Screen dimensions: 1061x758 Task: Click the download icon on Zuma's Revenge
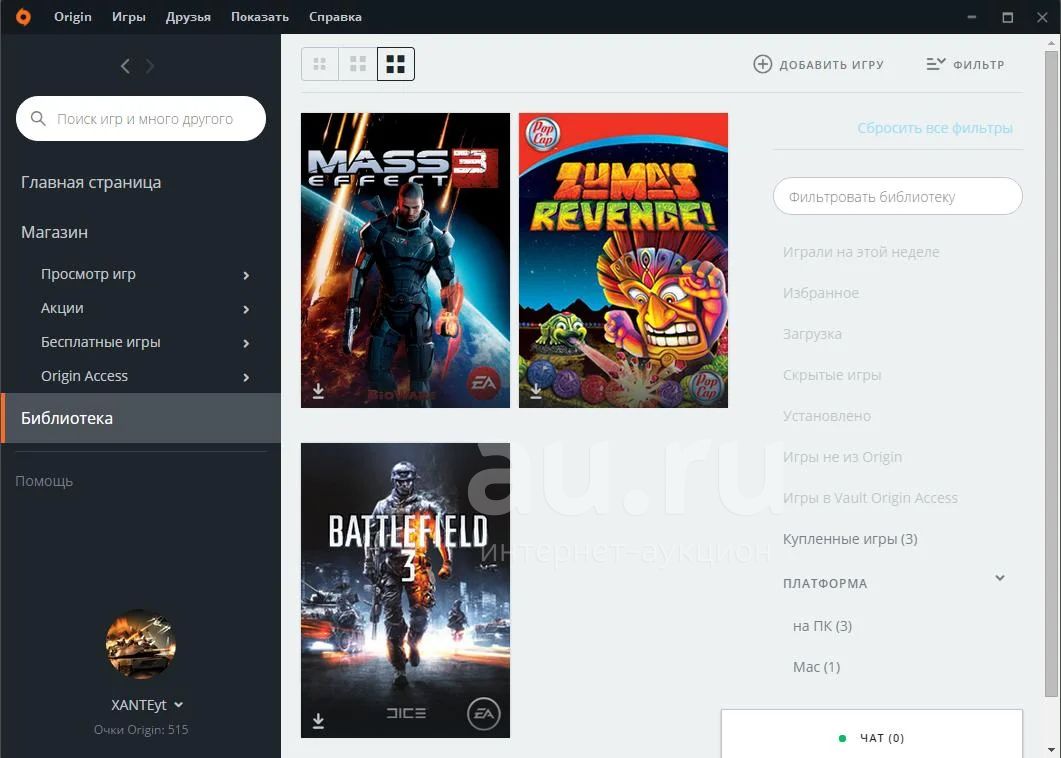[x=536, y=391]
